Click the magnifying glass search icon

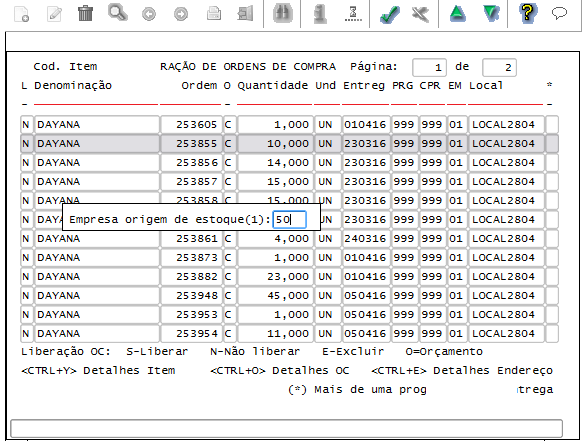[117, 13]
